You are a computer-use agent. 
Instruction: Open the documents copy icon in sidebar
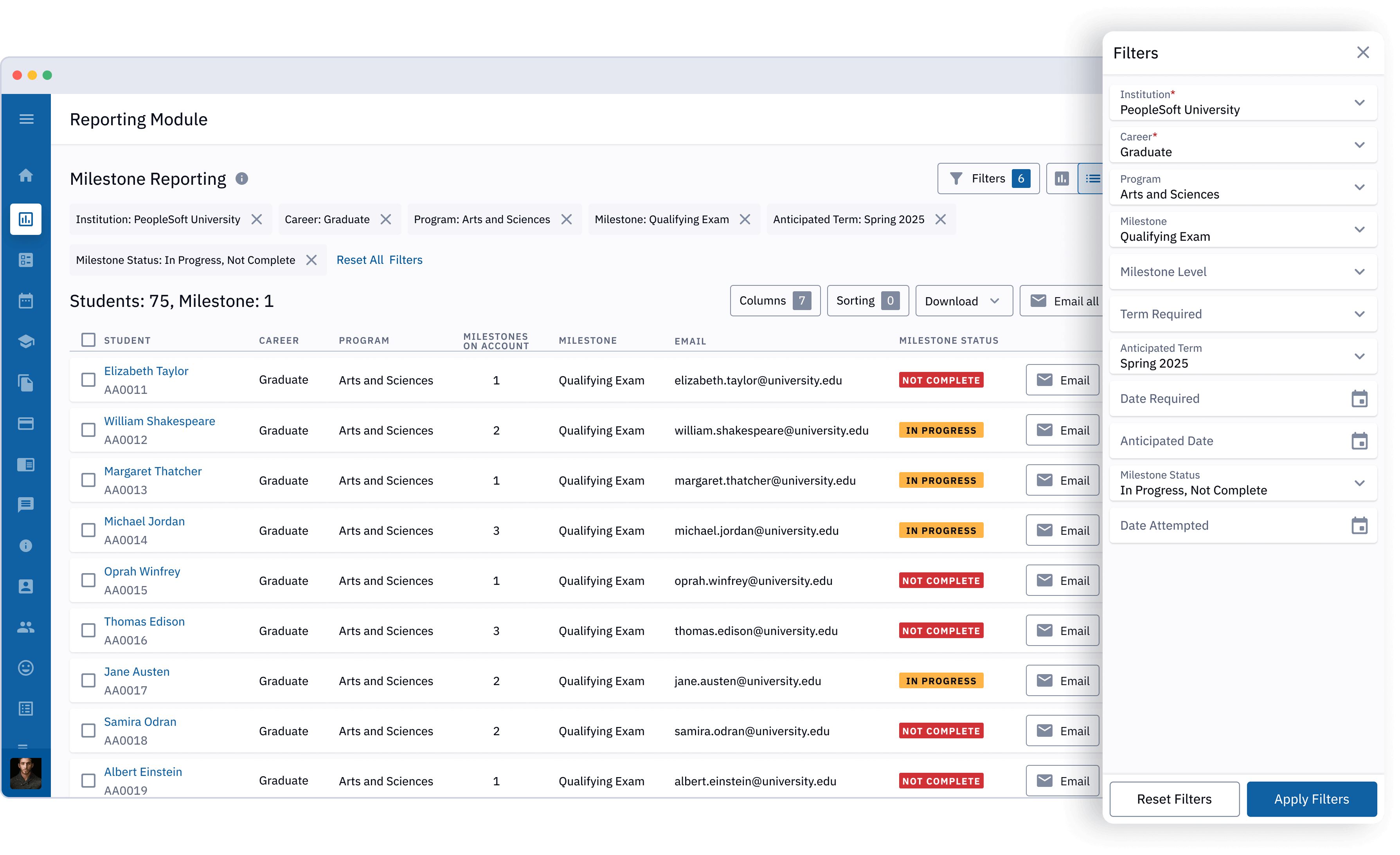click(x=26, y=382)
